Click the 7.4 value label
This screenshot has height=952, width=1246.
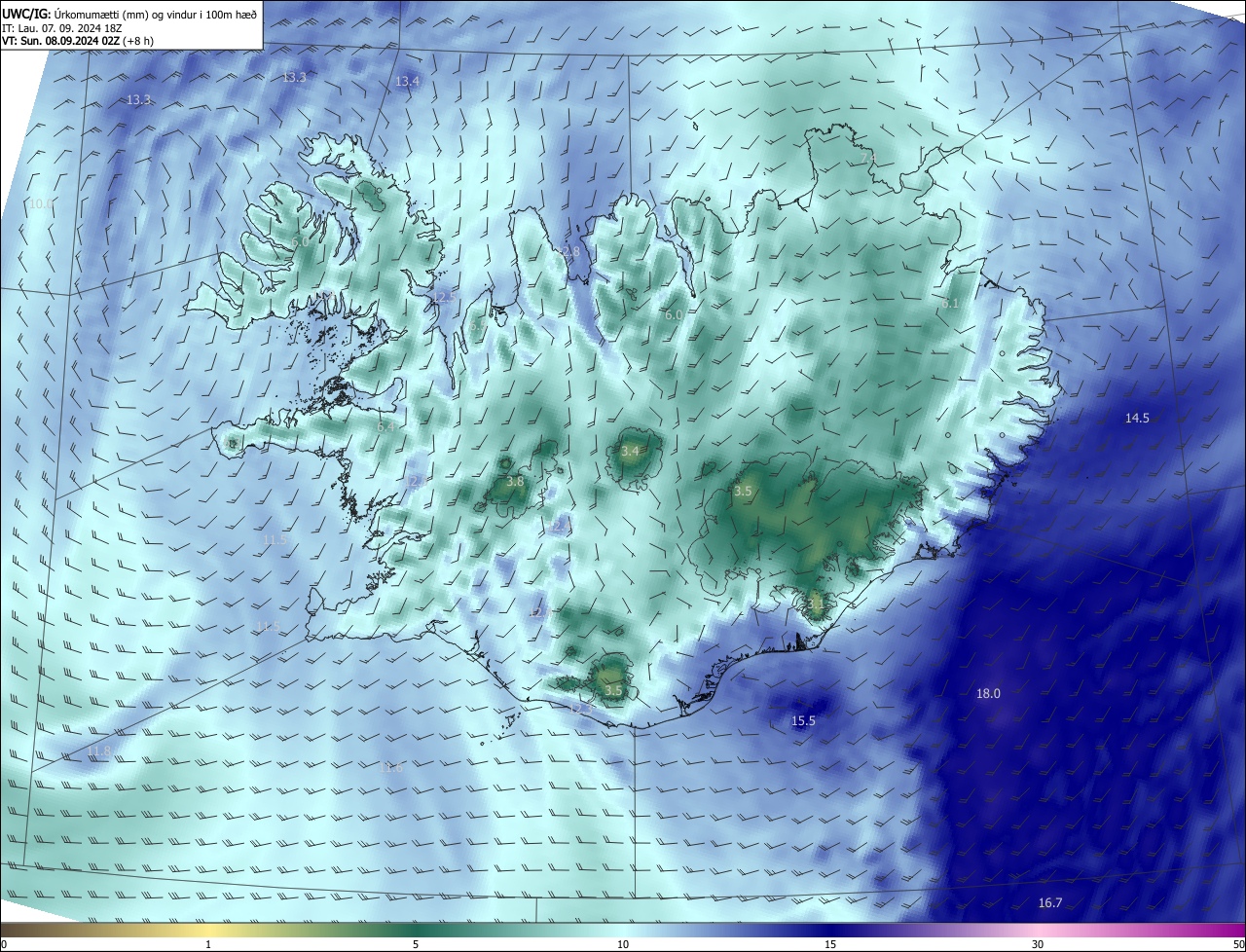click(867, 157)
